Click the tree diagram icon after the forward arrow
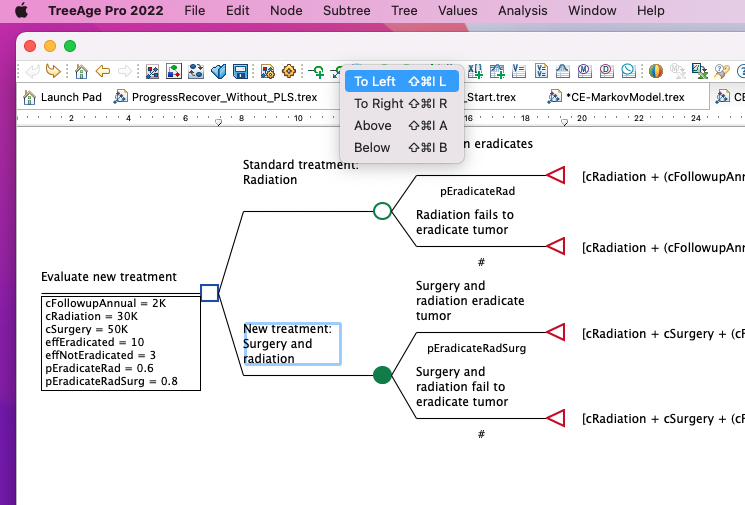The width and height of the screenshot is (745, 505). click(x=152, y=71)
